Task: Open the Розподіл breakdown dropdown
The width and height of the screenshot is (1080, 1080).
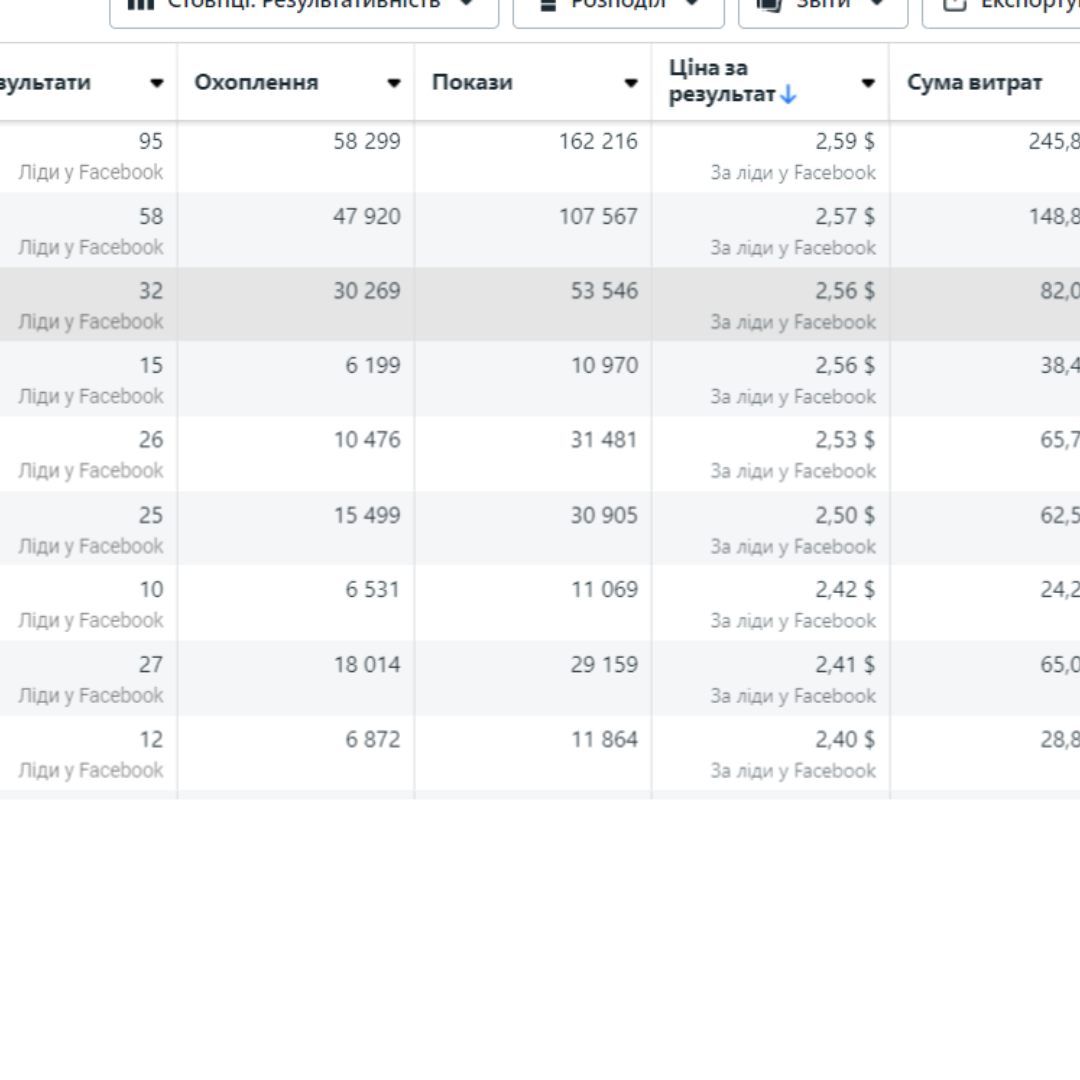Action: (x=618, y=7)
